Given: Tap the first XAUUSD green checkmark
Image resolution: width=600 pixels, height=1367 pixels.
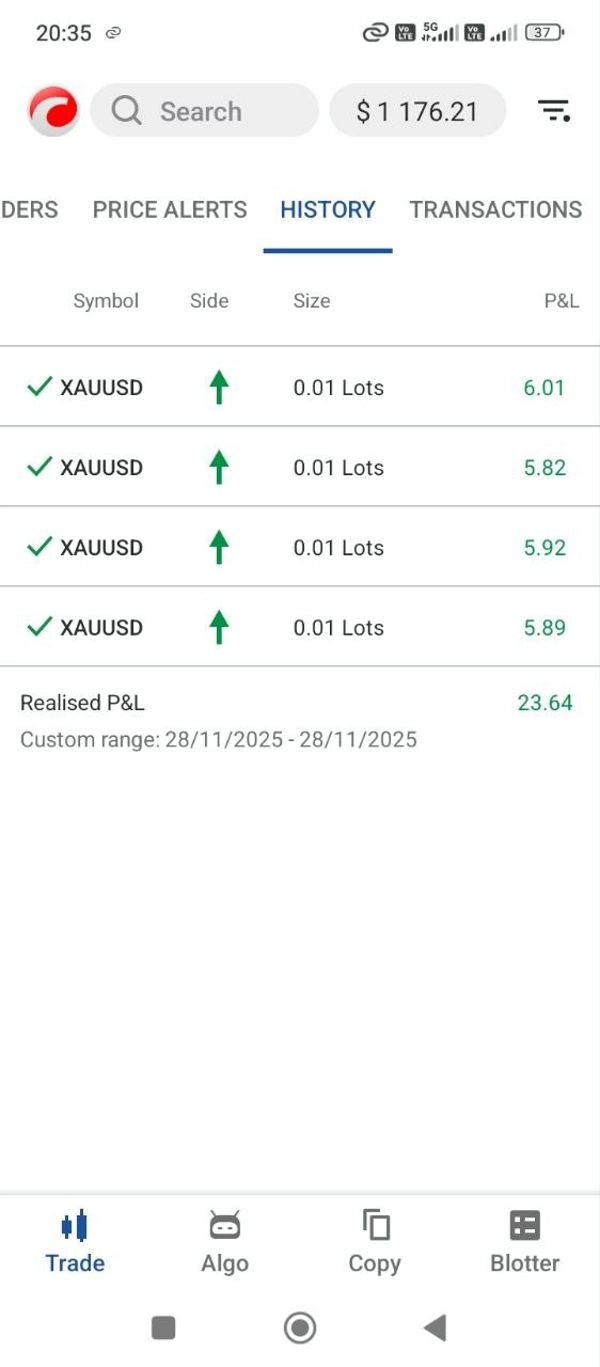Looking at the screenshot, I should tap(39, 387).
